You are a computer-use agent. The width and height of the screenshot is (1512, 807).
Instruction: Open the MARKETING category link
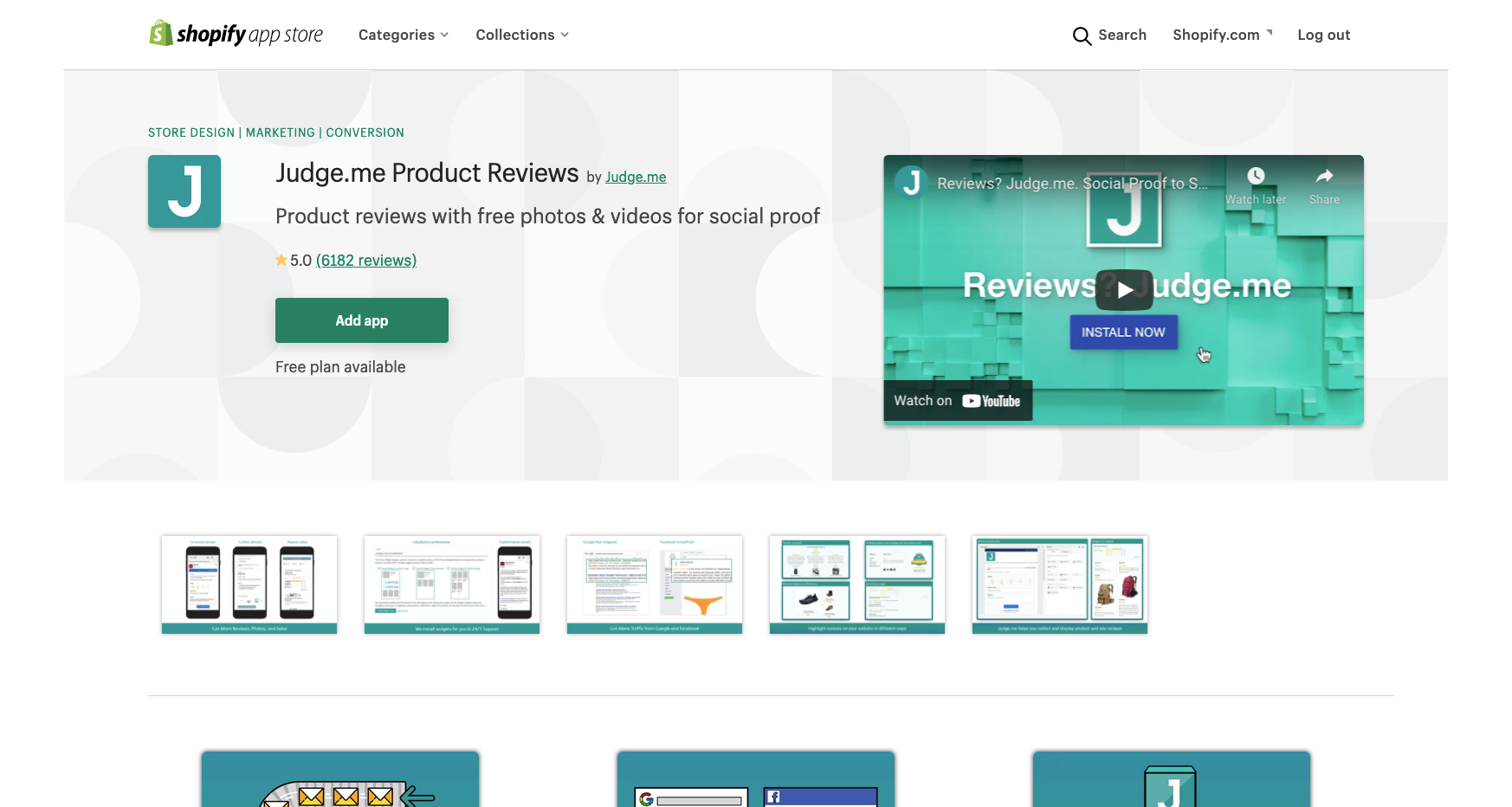tap(281, 132)
